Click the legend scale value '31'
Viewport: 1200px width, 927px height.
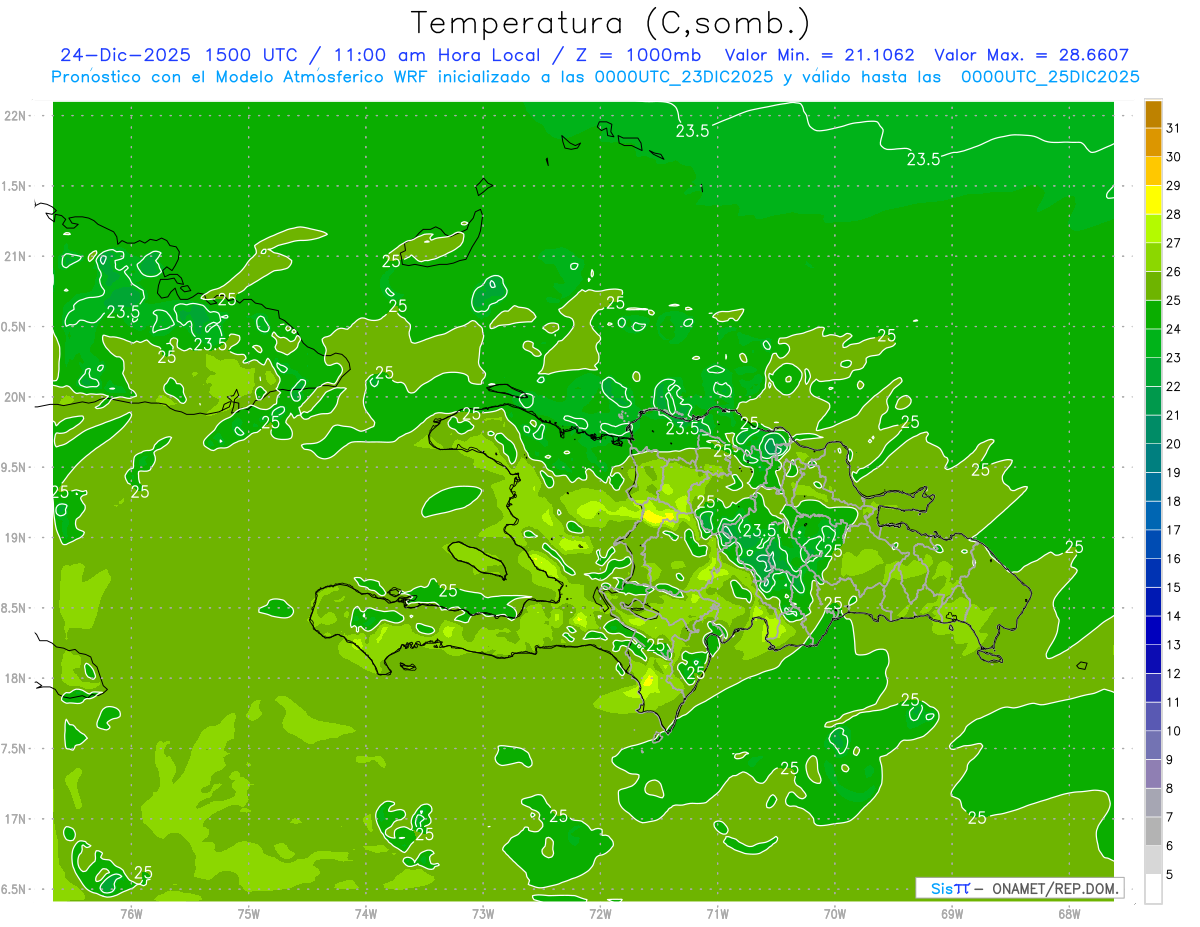[1174, 128]
